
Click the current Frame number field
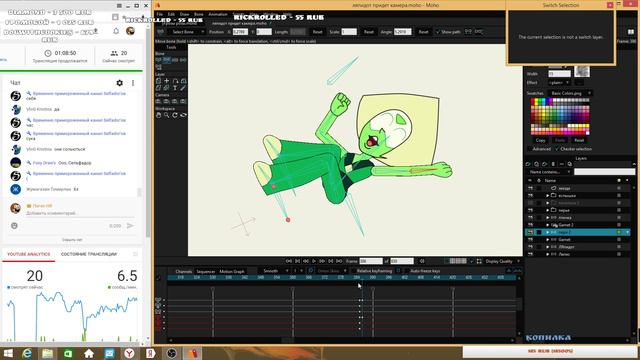(371, 261)
